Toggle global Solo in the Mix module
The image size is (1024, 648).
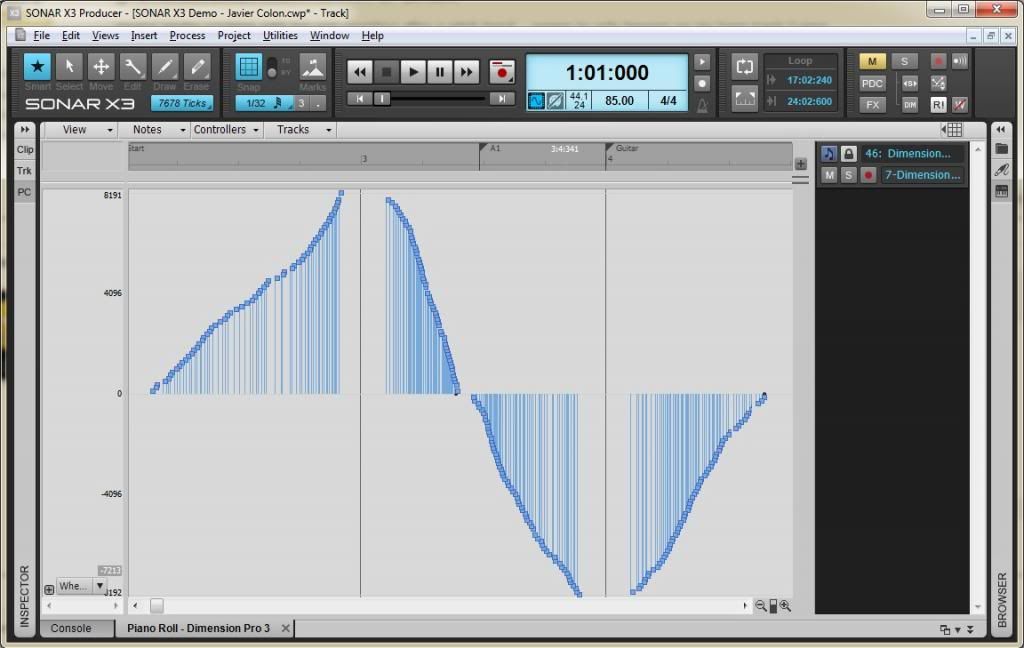904,62
